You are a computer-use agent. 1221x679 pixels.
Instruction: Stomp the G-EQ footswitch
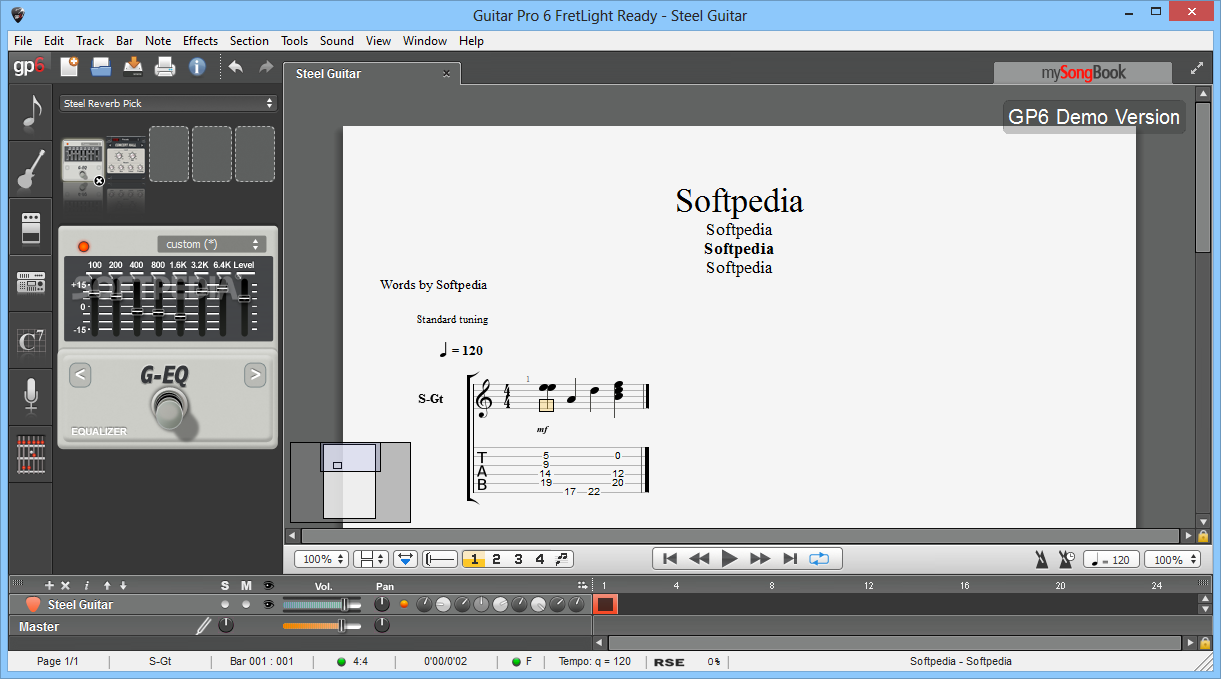click(168, 408)
